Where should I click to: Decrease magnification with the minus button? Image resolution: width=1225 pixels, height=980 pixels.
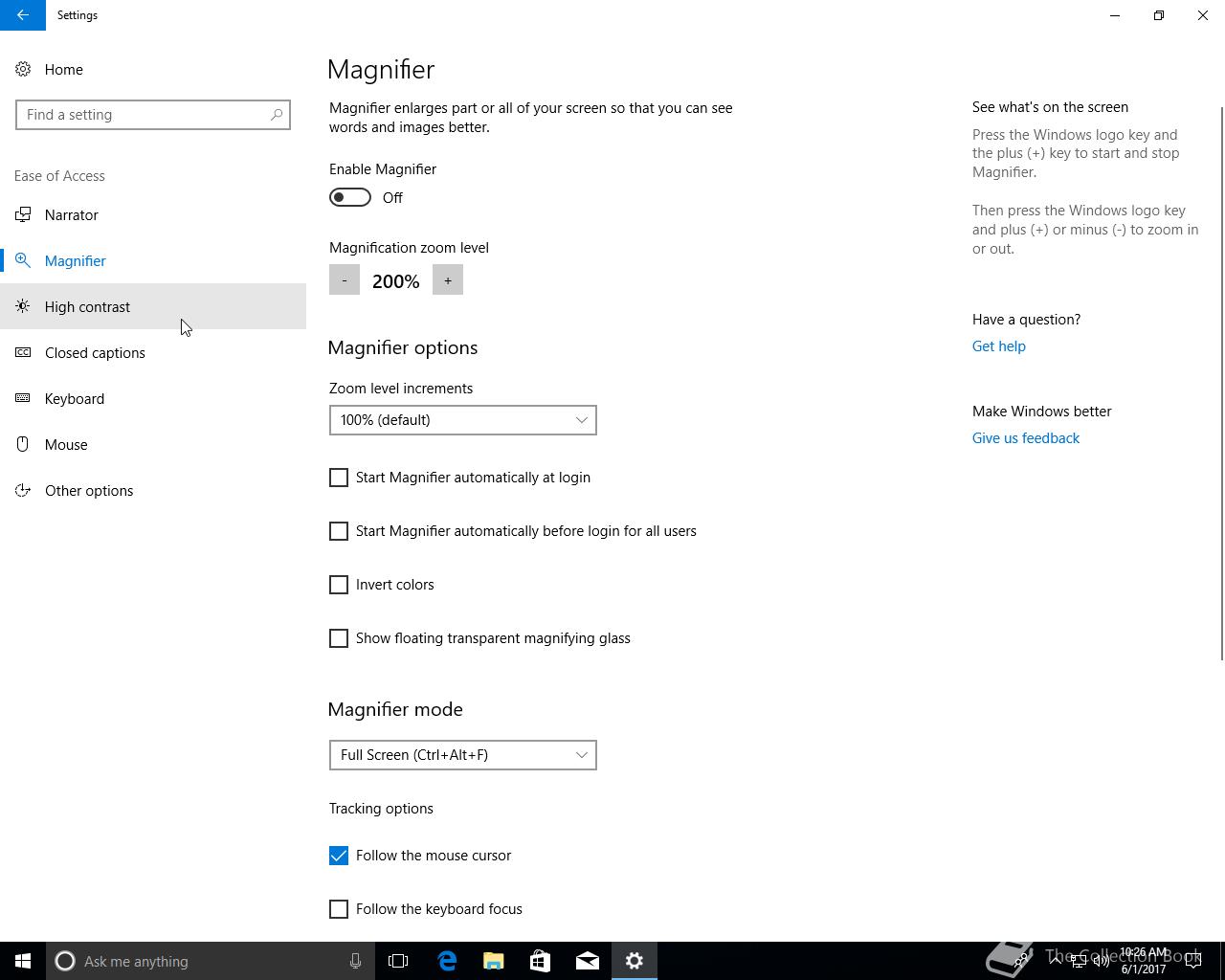point(345,280)
